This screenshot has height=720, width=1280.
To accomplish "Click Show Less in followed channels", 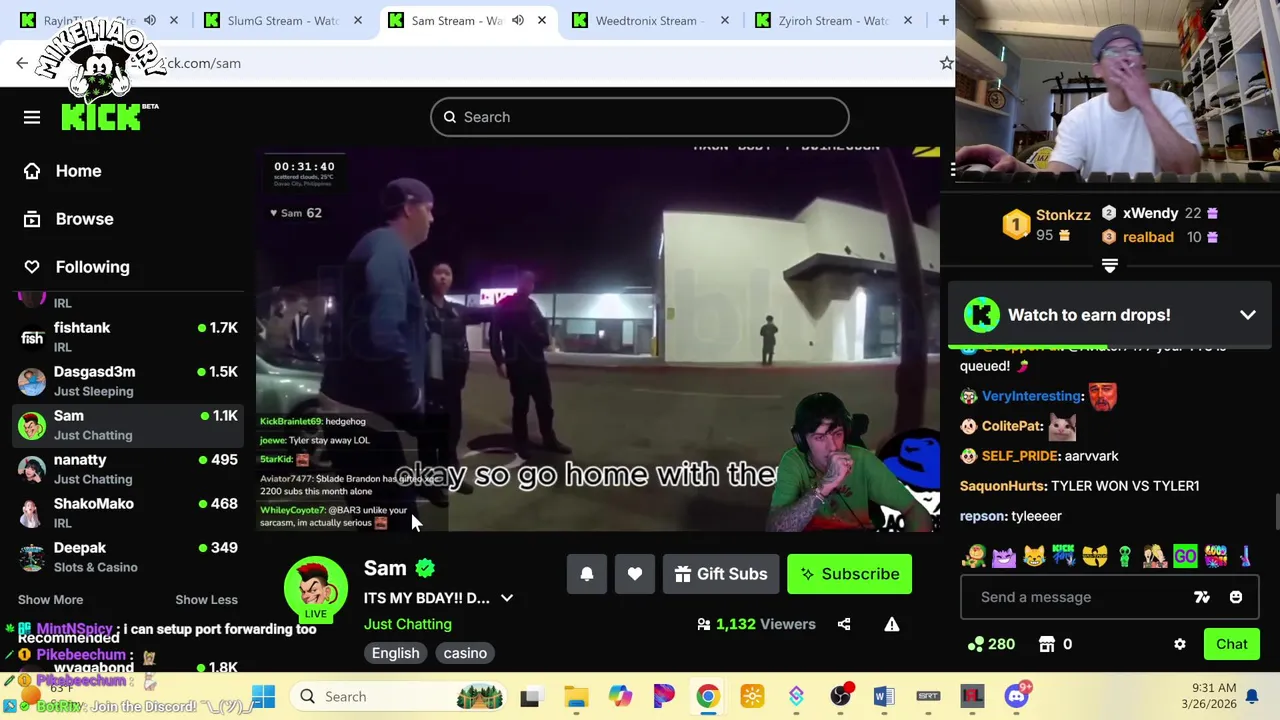I will (206, 599).
